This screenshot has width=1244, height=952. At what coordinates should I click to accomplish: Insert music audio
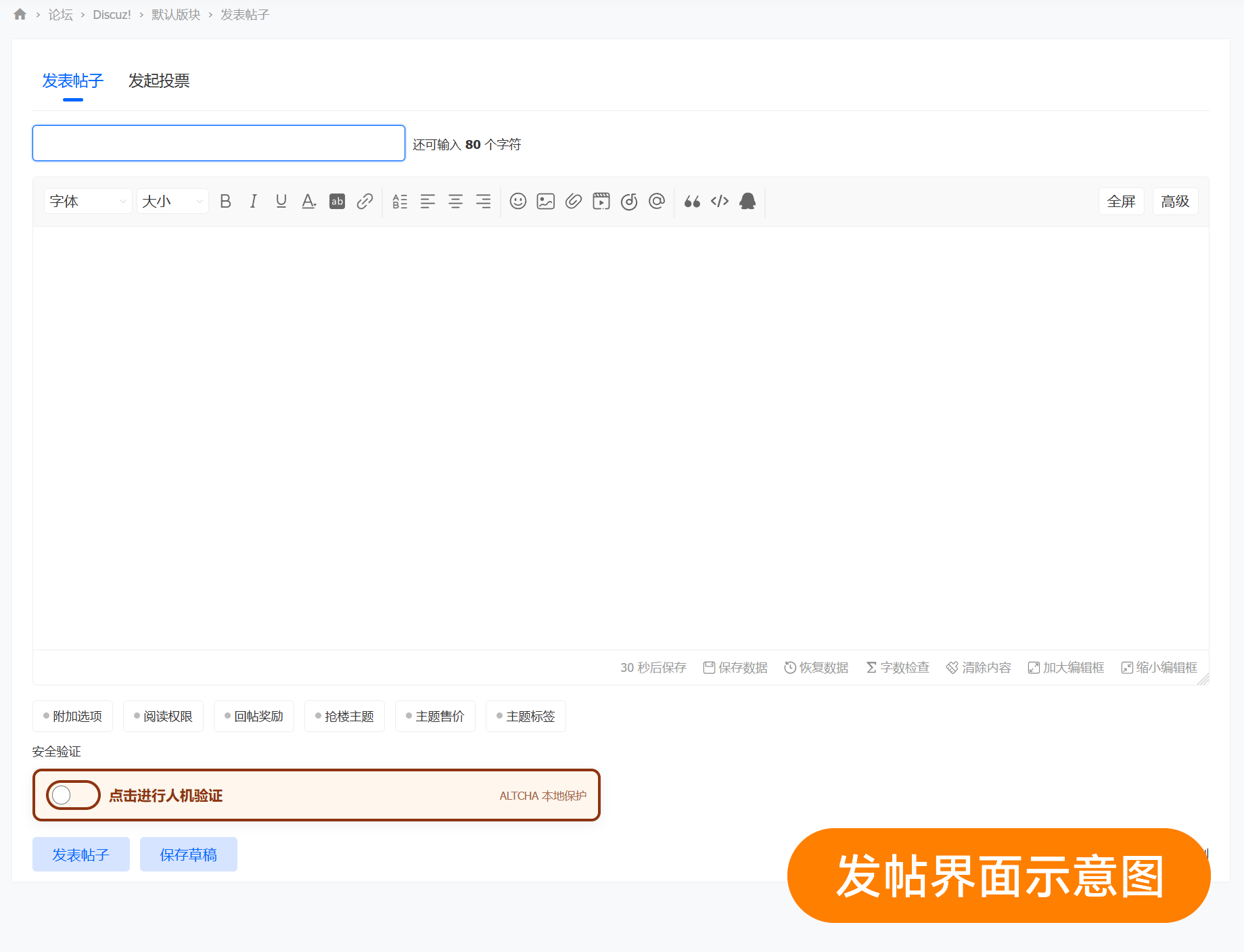click(629, 201)
